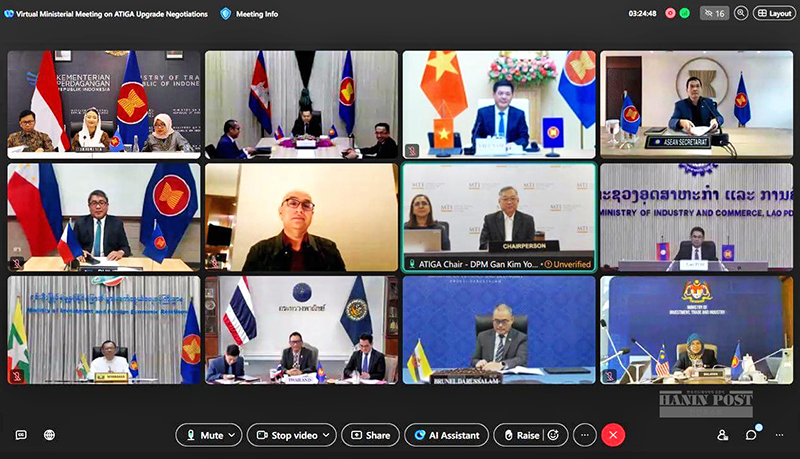Raise your hand in the meeting
The height and width of the screenshot is (459, 800).
pyautogui.click(x=519, y=435)
